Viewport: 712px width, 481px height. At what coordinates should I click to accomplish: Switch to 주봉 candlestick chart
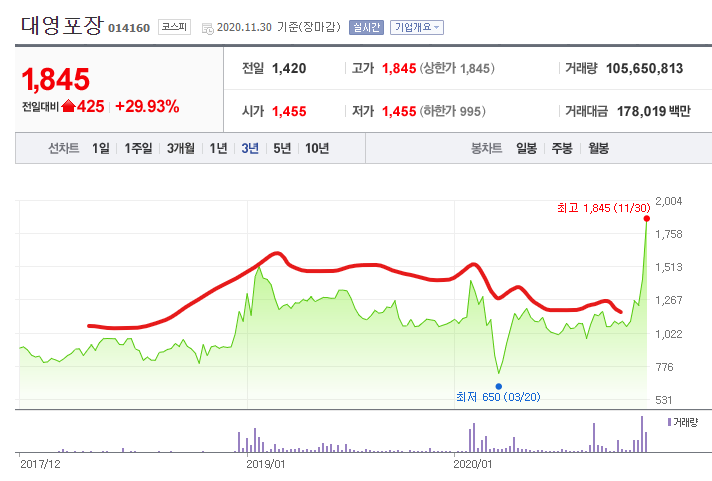tap(562, 148)
